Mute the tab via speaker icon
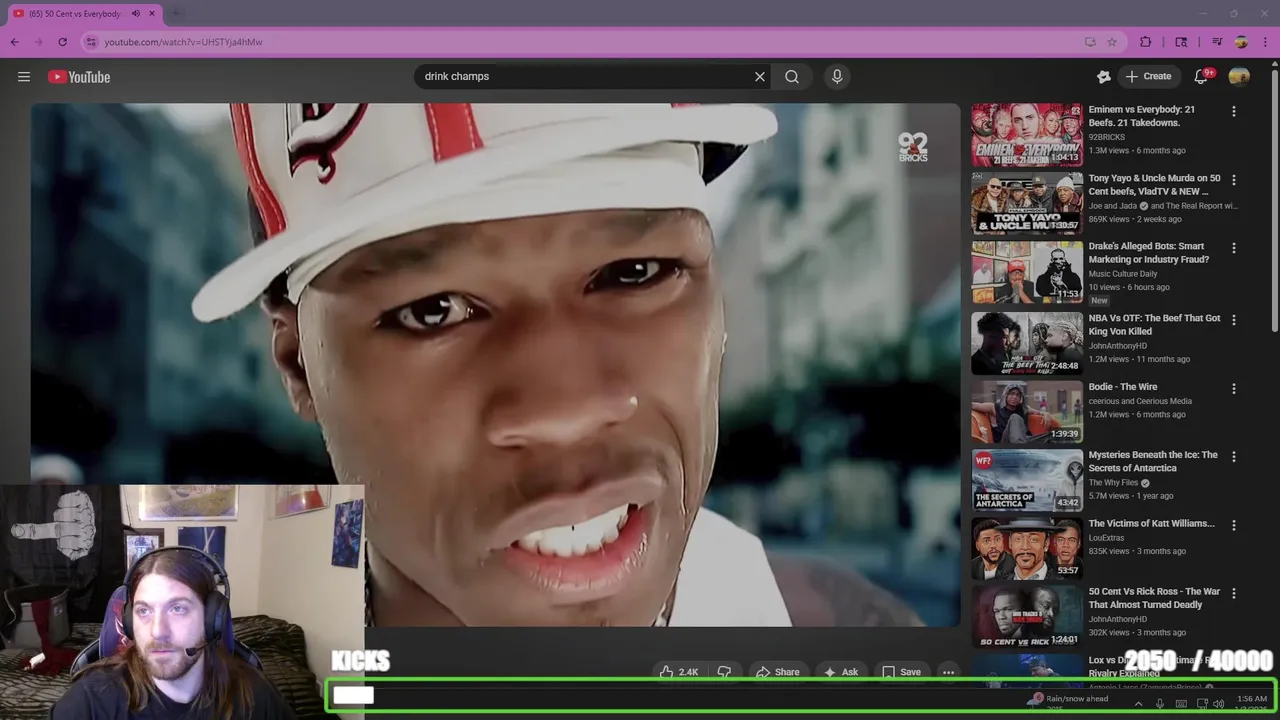Screen dimensions: 1280x720 click(x=136, y=14)
